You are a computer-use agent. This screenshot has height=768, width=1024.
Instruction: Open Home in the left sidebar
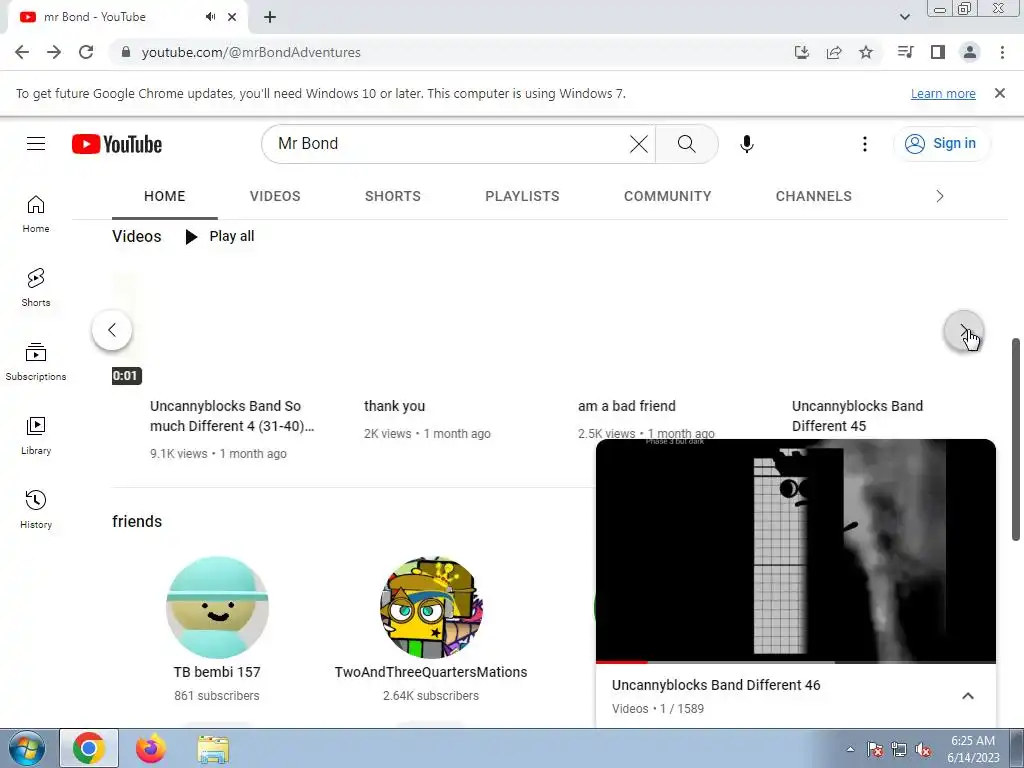(x=36, y=214)
